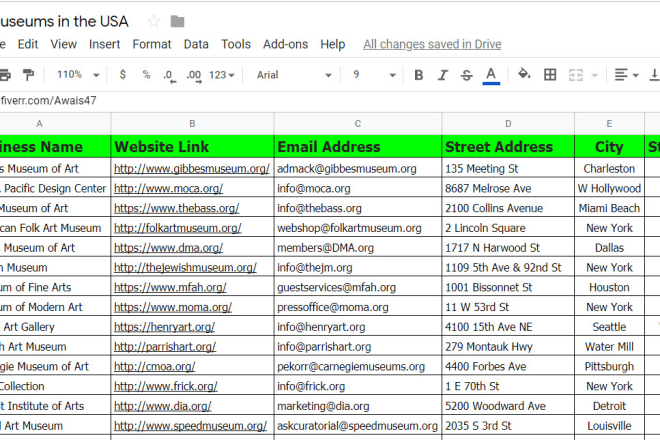Expand the merge cells dropdown arrow
660x440 pixels.
coord(594,75)
